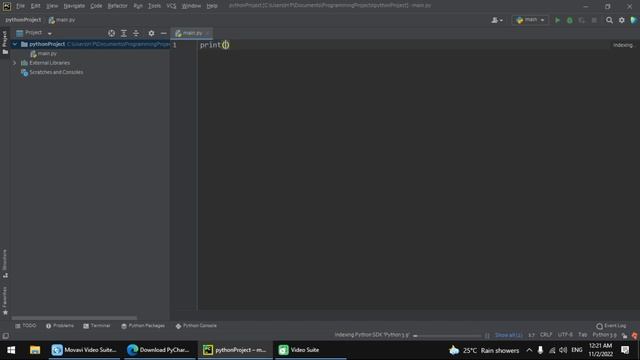
Task: Close the main.py editor tab
Action: 207,33
